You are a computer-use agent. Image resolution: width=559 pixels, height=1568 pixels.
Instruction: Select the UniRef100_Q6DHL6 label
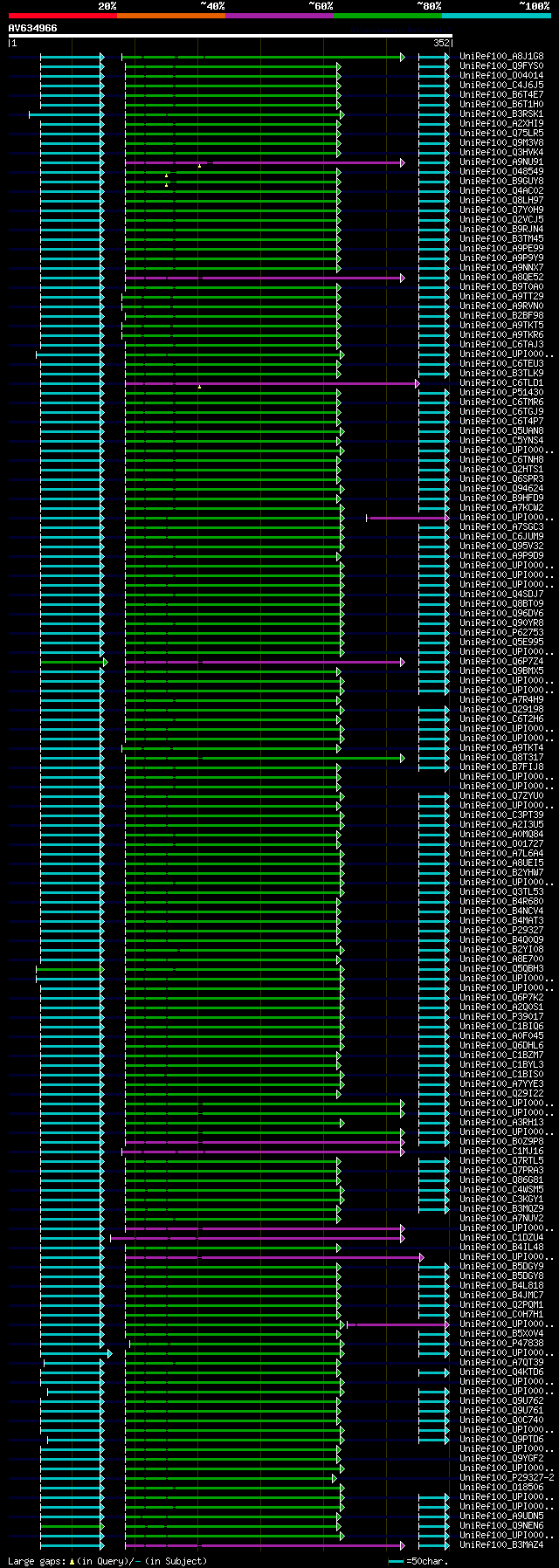pos(501,1046)
